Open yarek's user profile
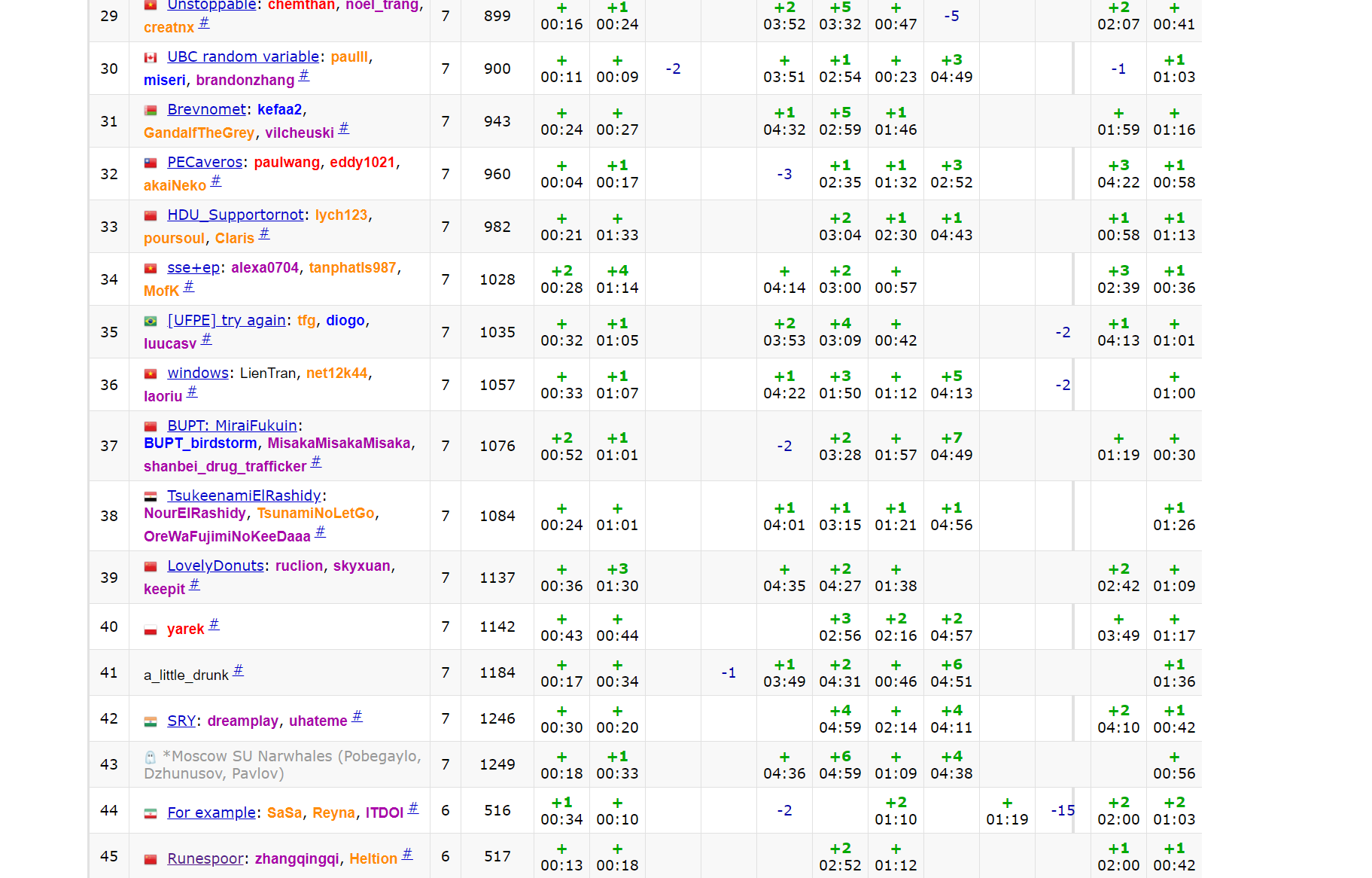 pos(185,629)
